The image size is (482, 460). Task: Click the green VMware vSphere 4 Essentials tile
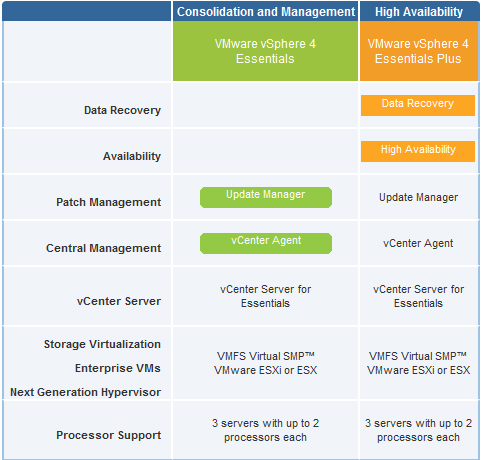(265, 51)
